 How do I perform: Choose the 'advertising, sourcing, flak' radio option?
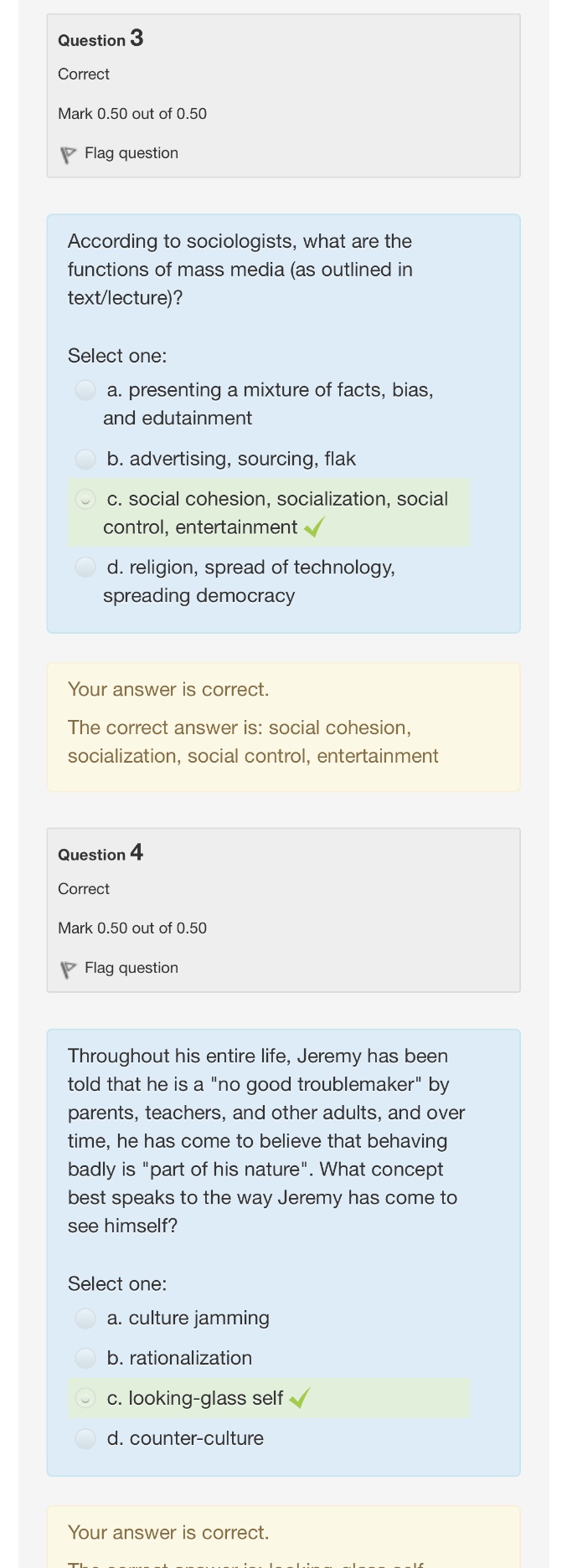click(x=85, y=459)
